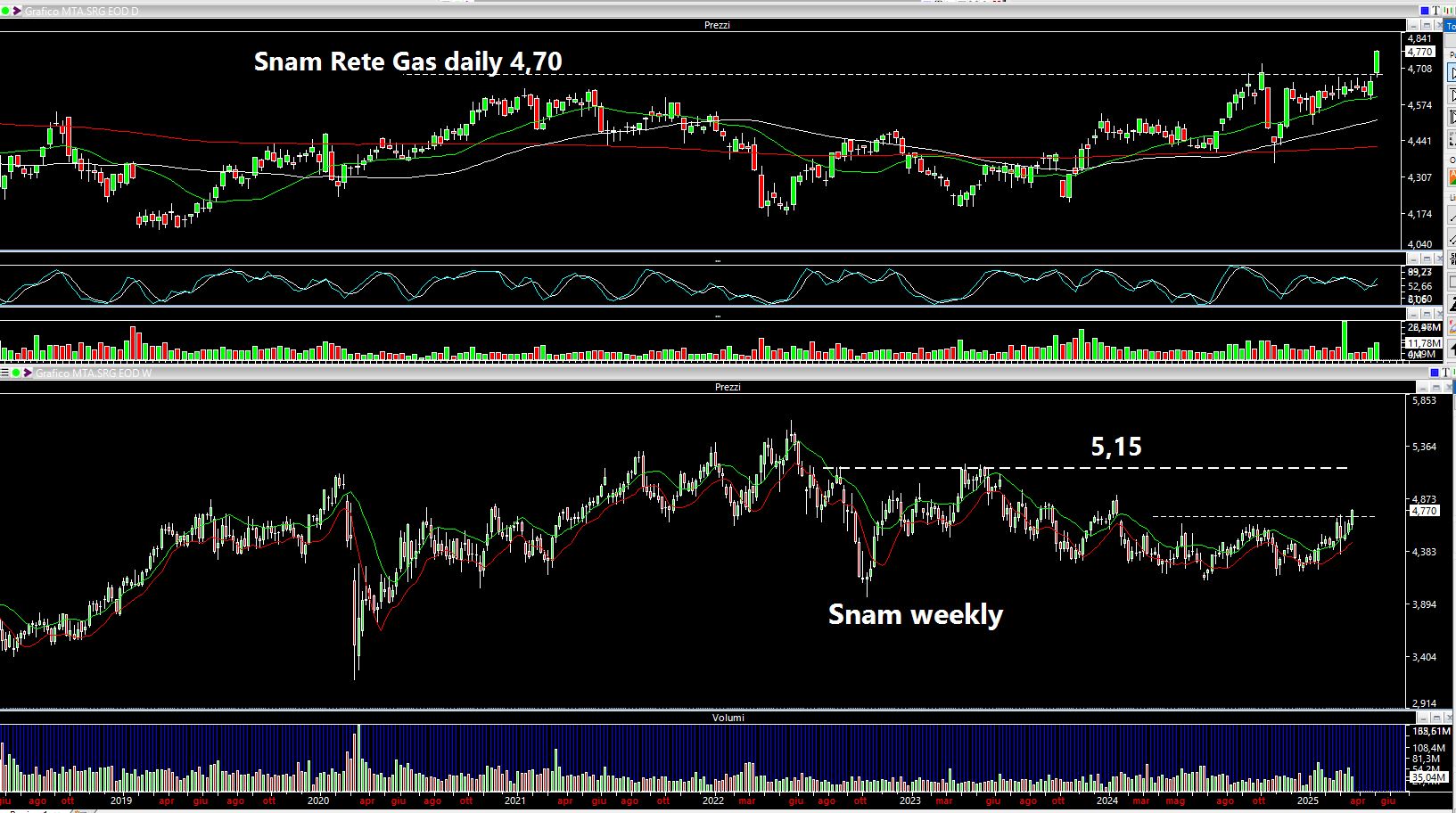Click green status dot of weekly chart window
The image size is (1456, 813).
16,373
